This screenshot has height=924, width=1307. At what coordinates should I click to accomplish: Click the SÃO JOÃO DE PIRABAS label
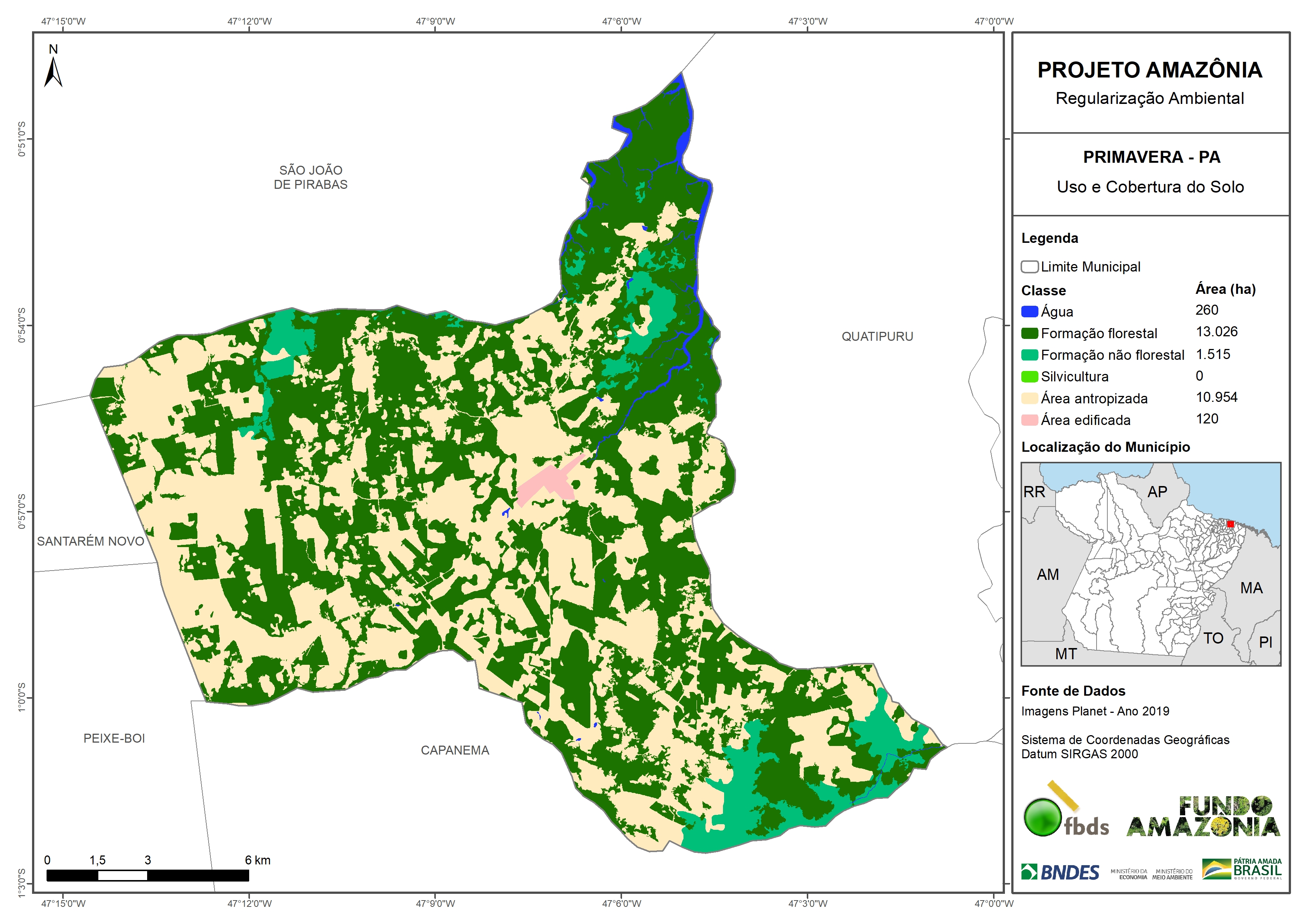(x=310, y=177)
